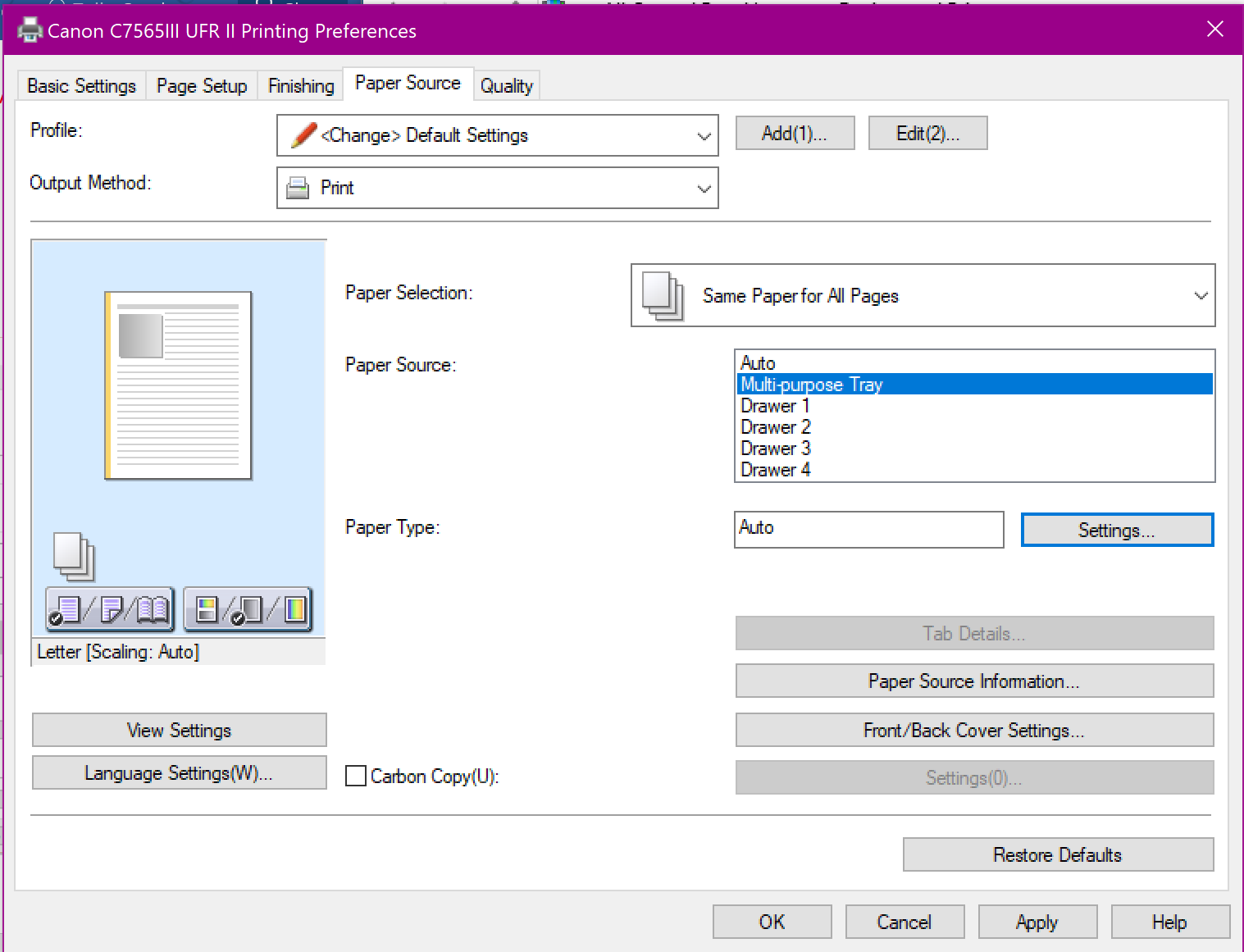Click the printer icon in title bar

[30, 30]
